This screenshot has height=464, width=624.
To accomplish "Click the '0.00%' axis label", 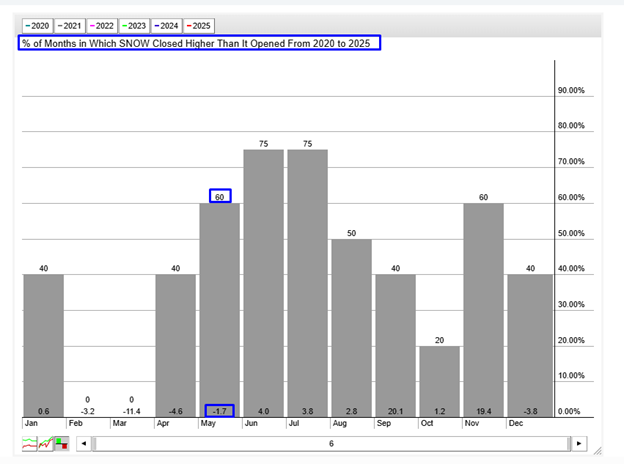I will pyautogui.click(x=569, y=411).
